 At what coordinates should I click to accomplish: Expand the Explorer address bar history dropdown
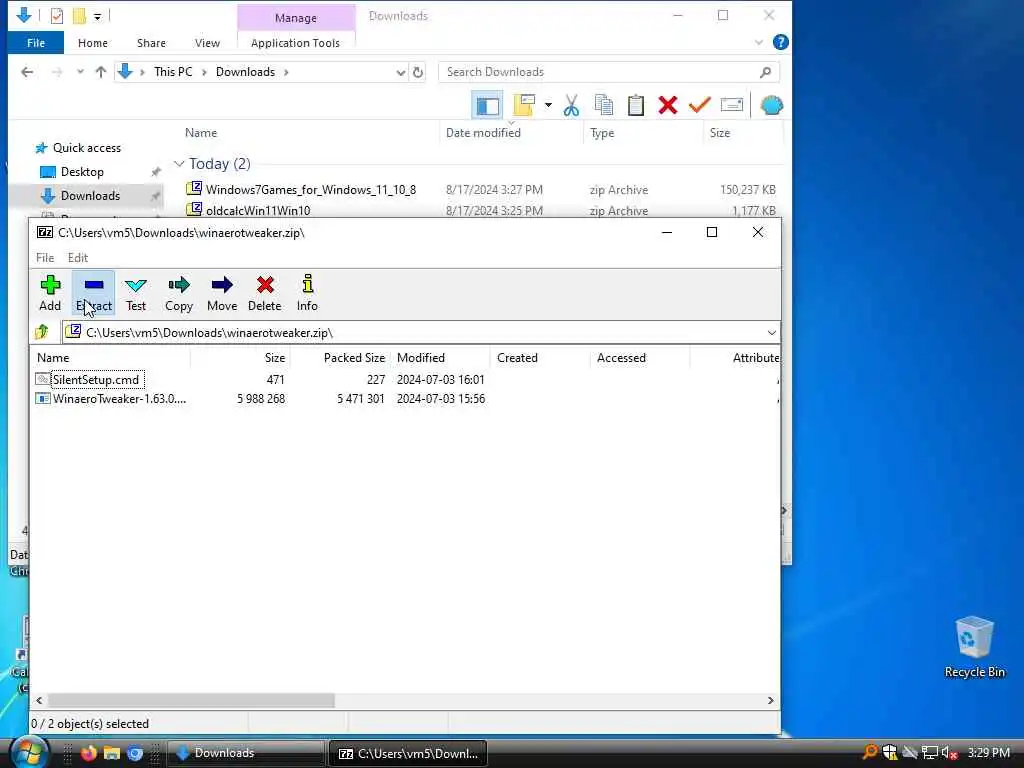(x=400, y=72)
